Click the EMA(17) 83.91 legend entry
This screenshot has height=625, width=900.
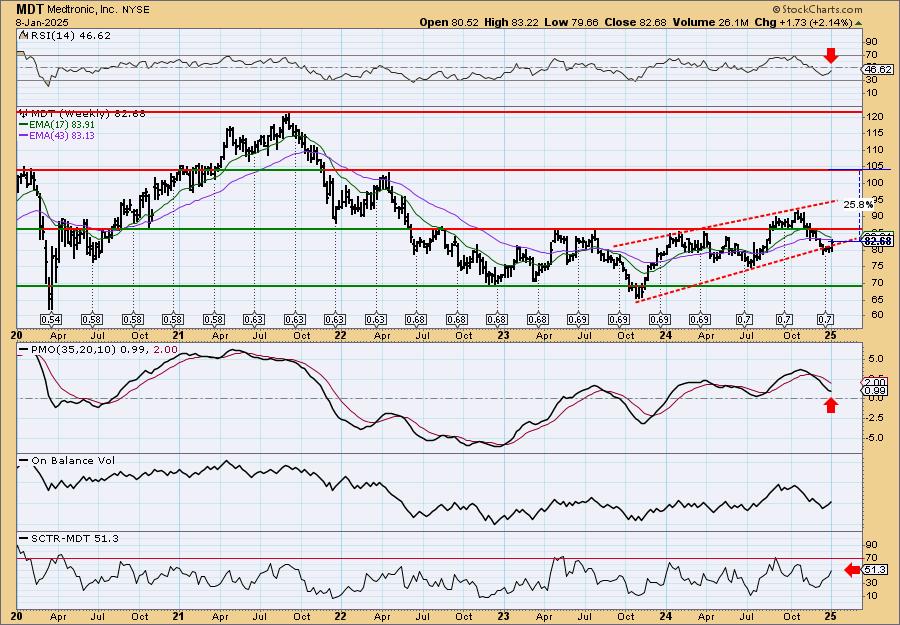(57, 125)
